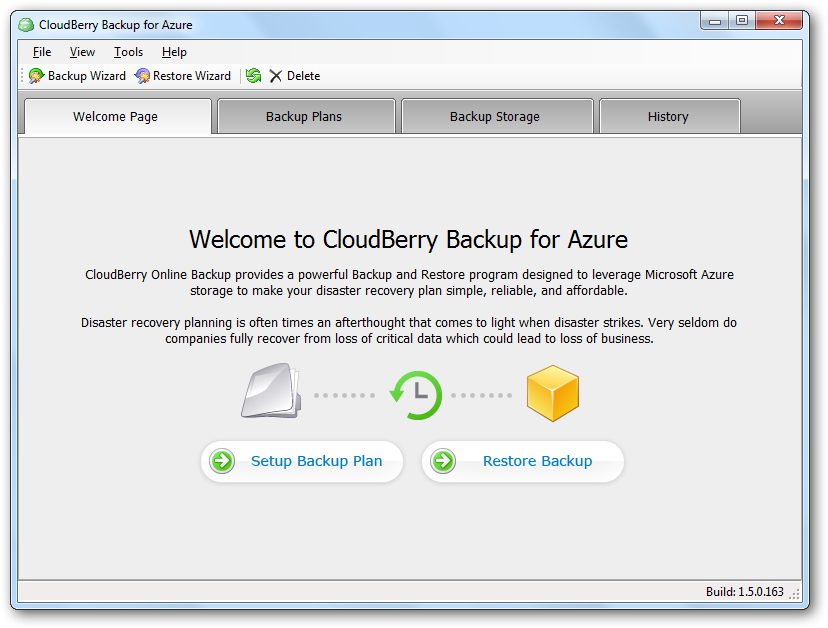Screen dimensions: 828x628
Task: Click the Restore Backup link
Action: point(538,461)
